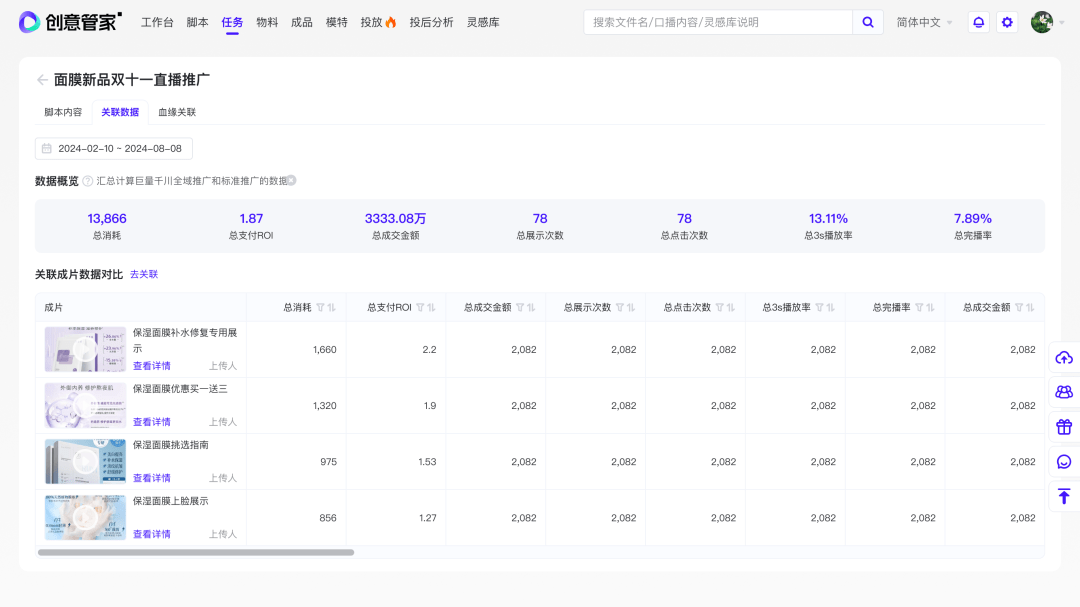Go back using arrow beside 面膜新品双十一直播推广
The height and width of the screenshot is (607, 1080).
42,80
